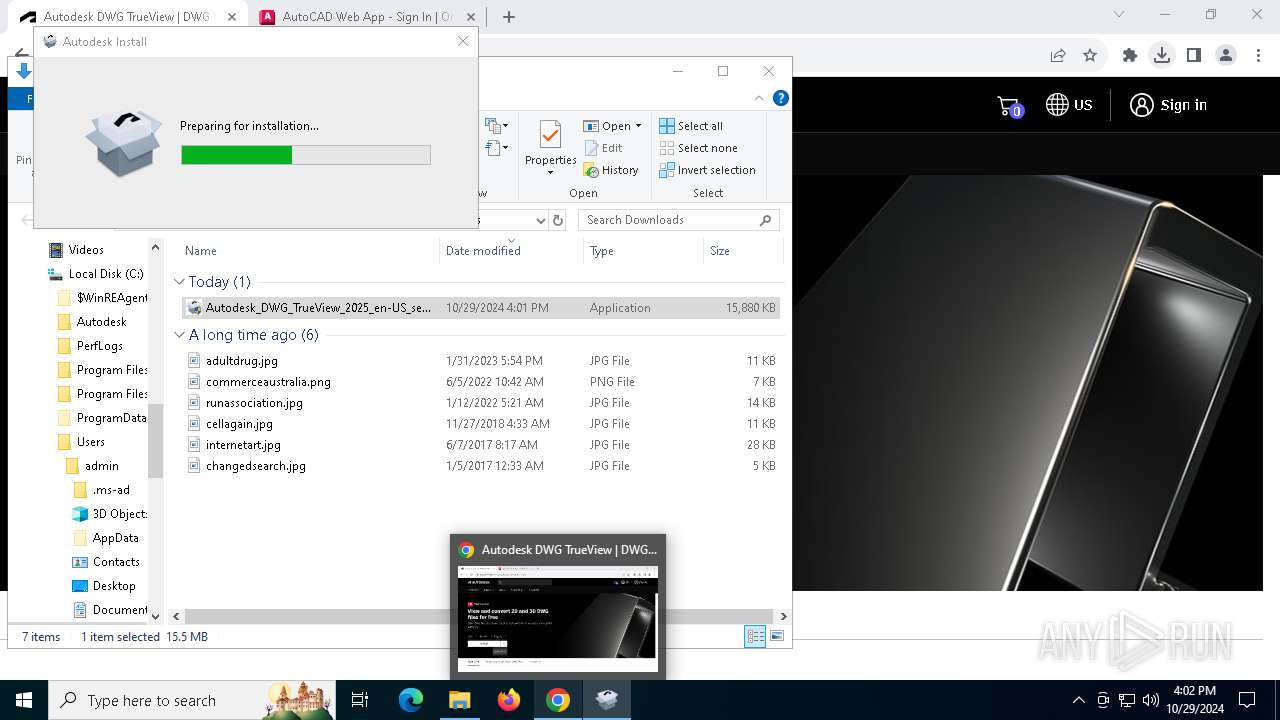1280x720 pixels.
Task: Open Explorer help question mark icon
Action: [x=781, y=98]
